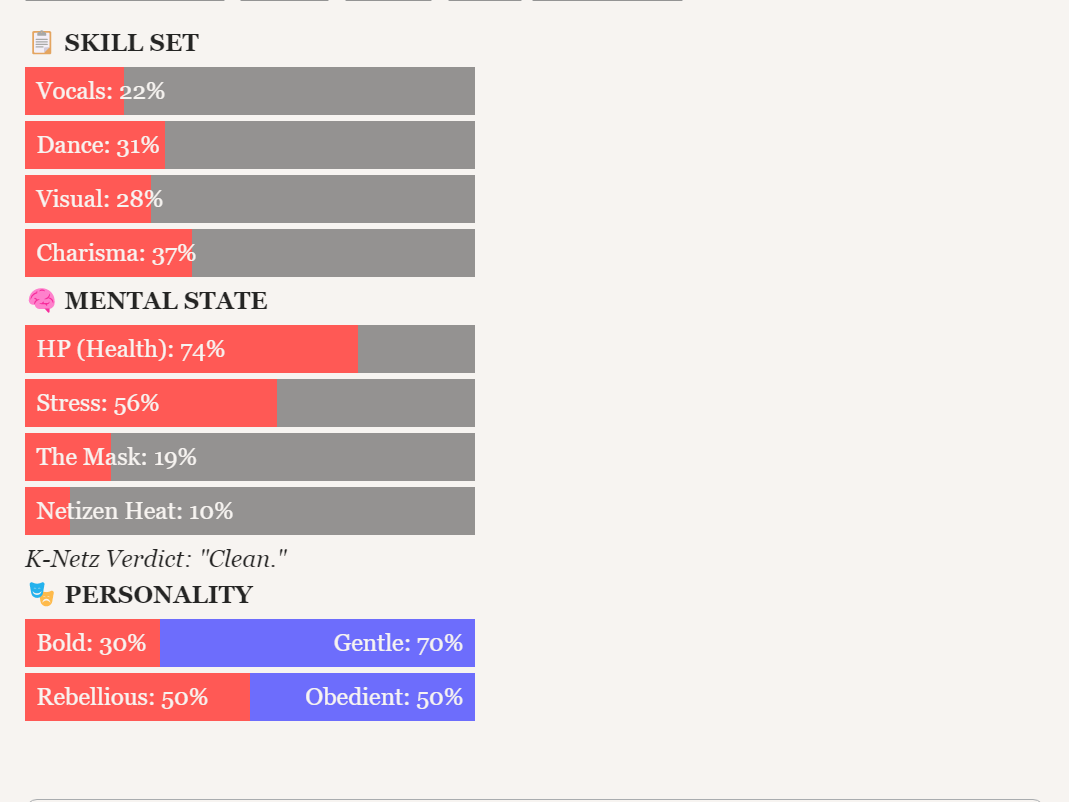
Task: Click the SKILL SET heading text
Action: (x=131, y=43)
